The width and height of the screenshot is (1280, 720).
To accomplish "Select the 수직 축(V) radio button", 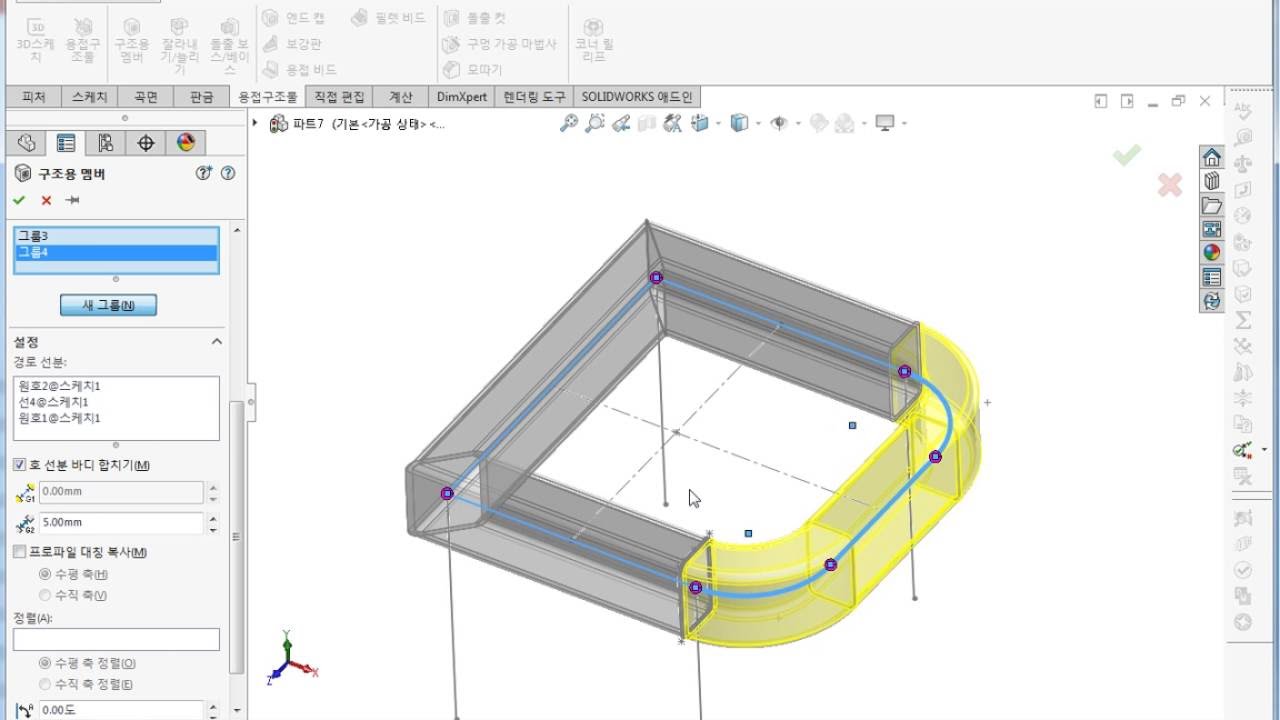I will (x=45, y=595).
